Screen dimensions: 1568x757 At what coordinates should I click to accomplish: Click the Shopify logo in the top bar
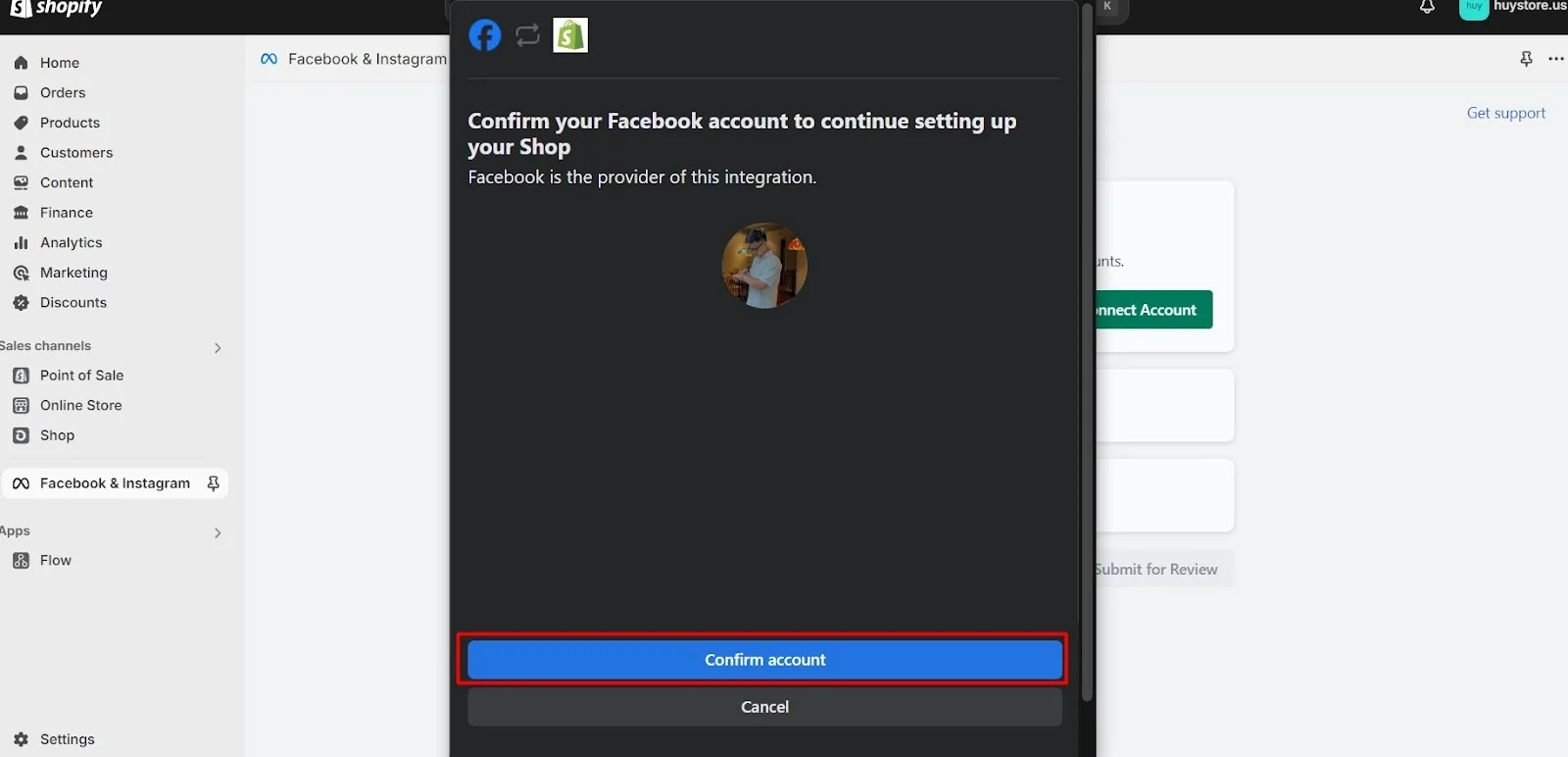(57, 8)
